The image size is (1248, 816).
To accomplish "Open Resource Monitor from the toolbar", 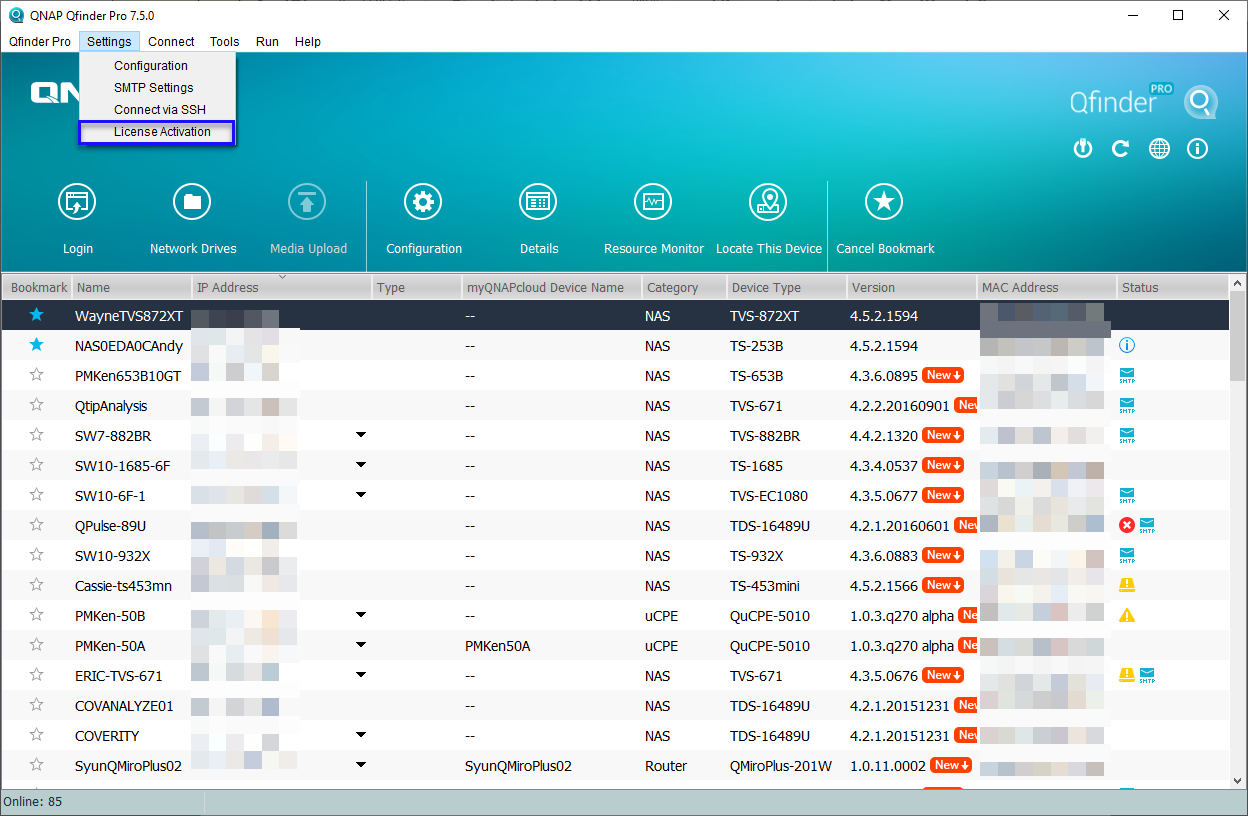I will (x=653, y=203).
